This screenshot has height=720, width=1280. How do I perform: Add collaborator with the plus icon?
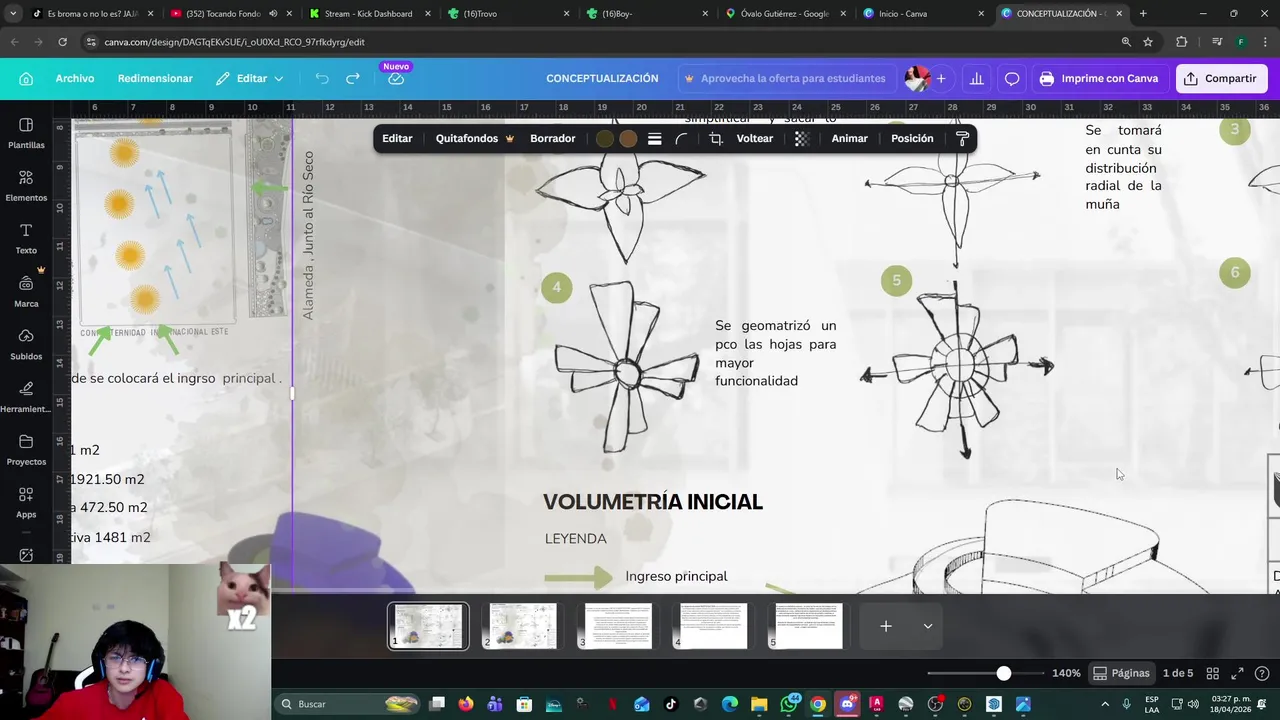941,79
